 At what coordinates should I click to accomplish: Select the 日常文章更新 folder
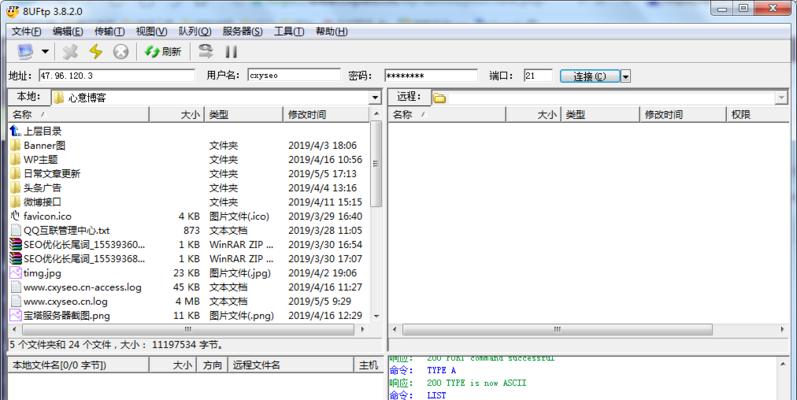(x=45, y=174)
